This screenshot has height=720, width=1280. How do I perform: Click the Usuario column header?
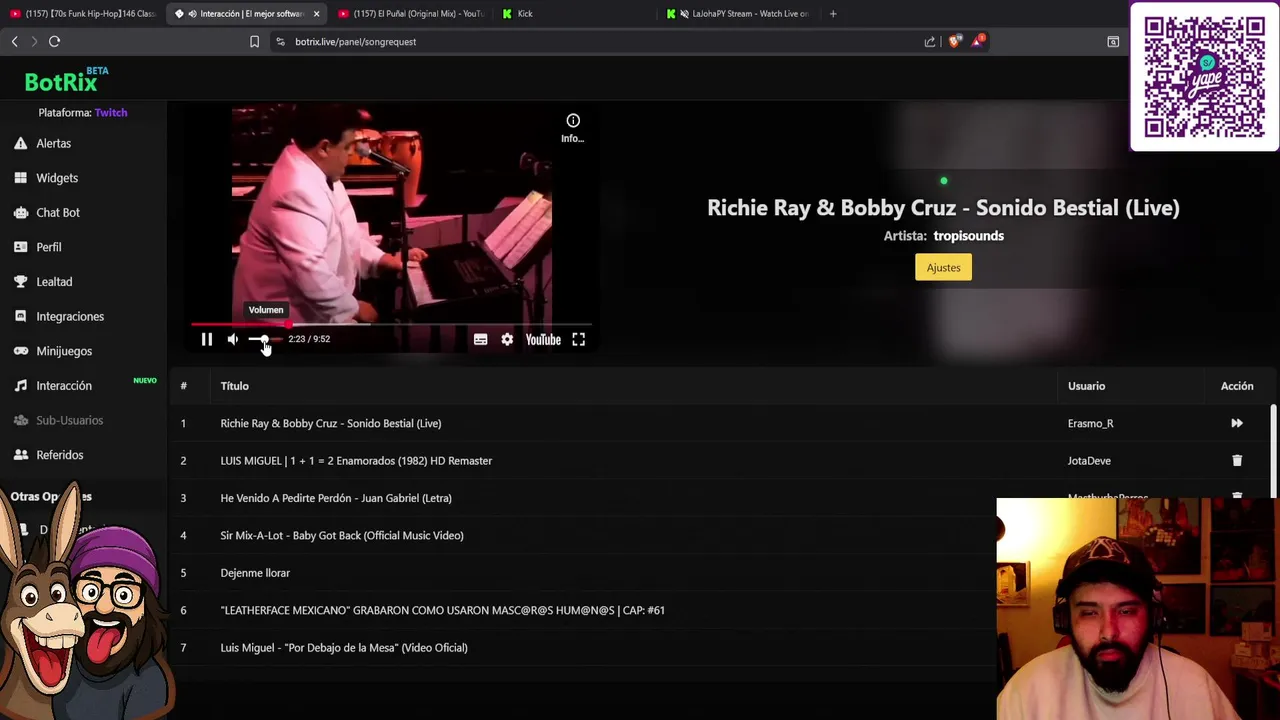pyautogui.click(x=1086, y=386)
